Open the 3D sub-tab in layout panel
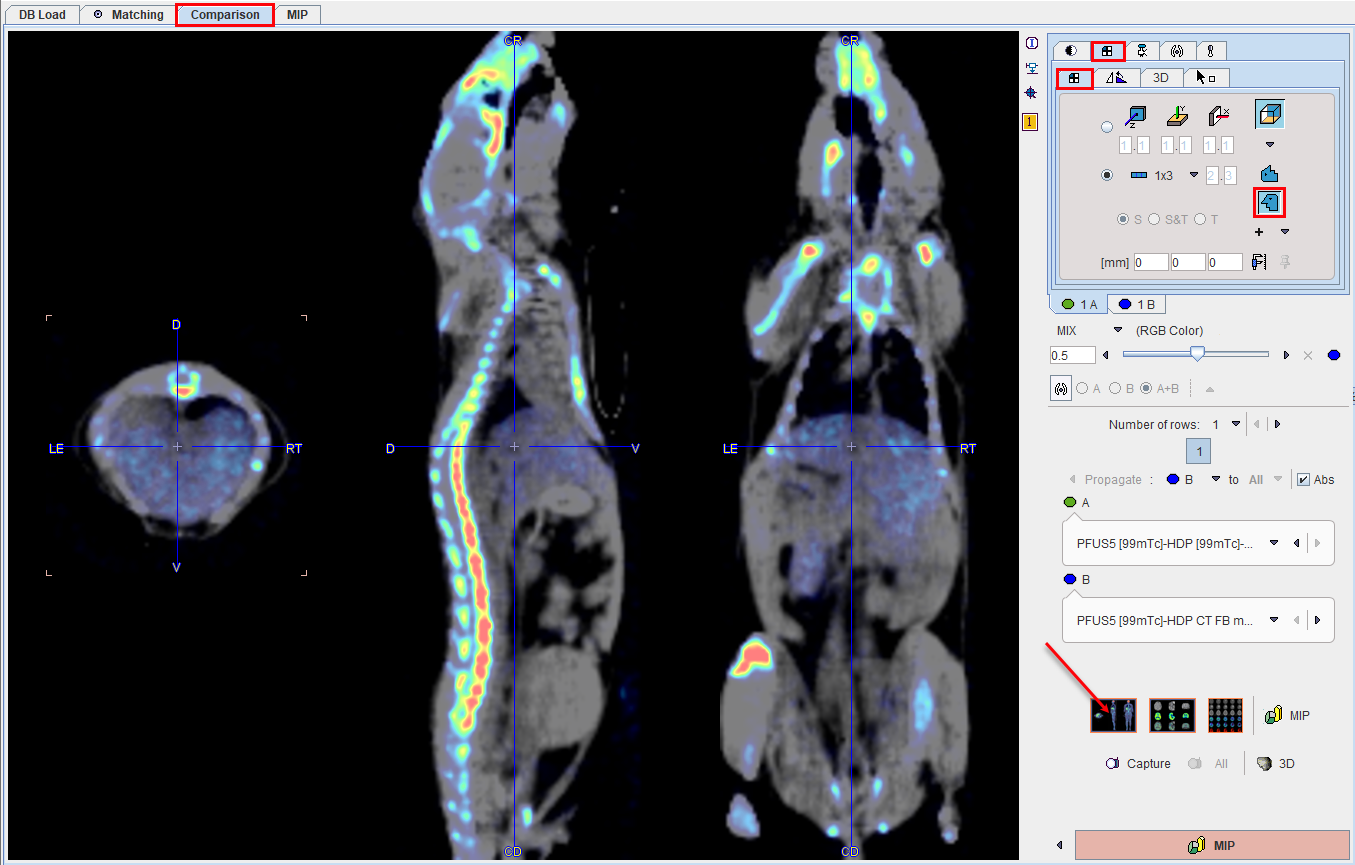The image size is (1355, 865). point(1161,77)
